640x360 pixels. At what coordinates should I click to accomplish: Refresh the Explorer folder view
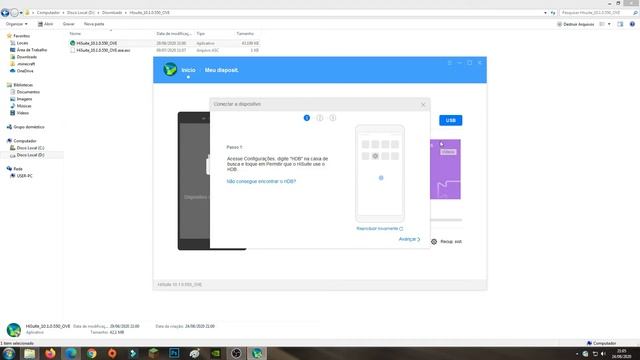pyautogui.click(x=553, y=13)
